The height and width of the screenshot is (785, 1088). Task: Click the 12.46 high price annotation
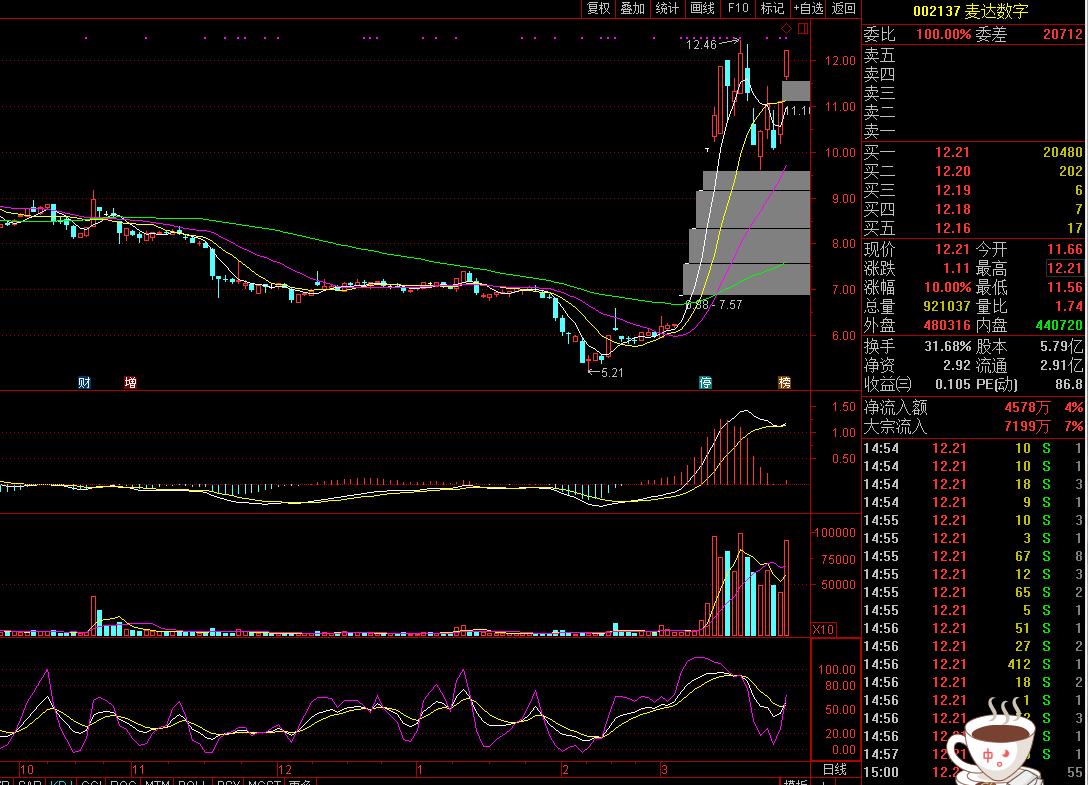point(701,44)
